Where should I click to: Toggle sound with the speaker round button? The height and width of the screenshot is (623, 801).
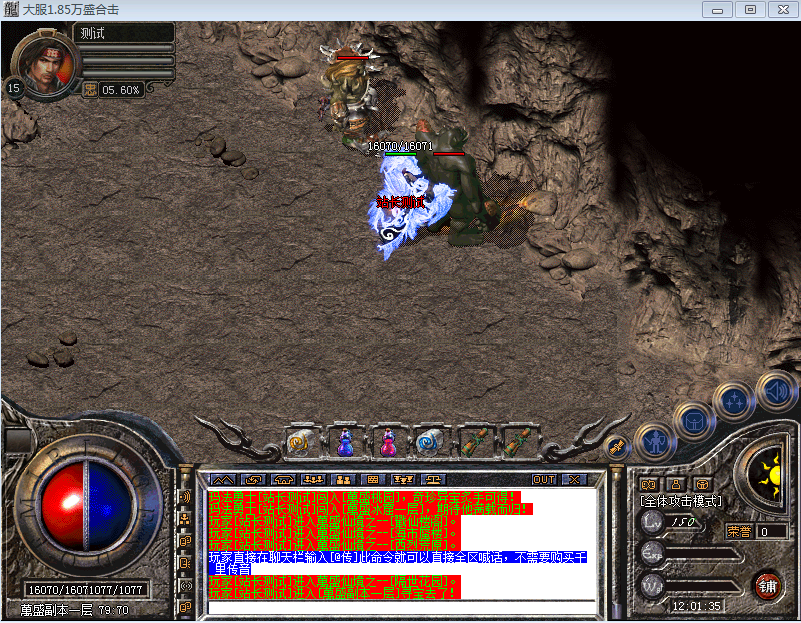point(776,391)
